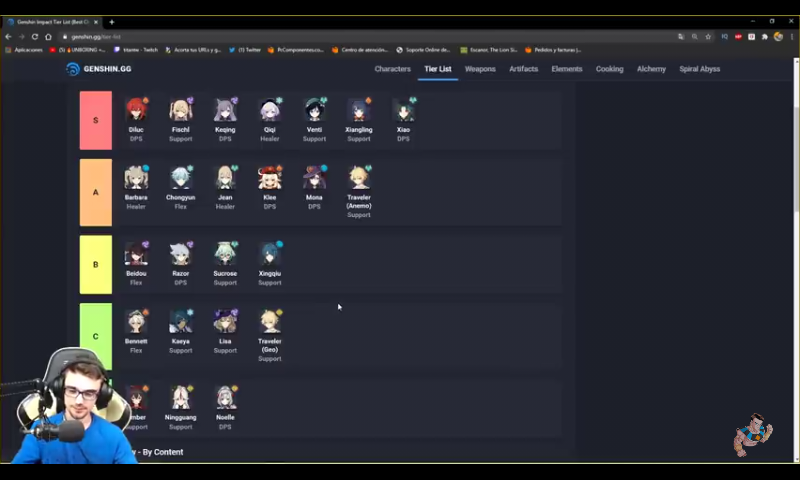The image size is (800, 480).
Task: Click the browser home button
Action: point(48,37)
